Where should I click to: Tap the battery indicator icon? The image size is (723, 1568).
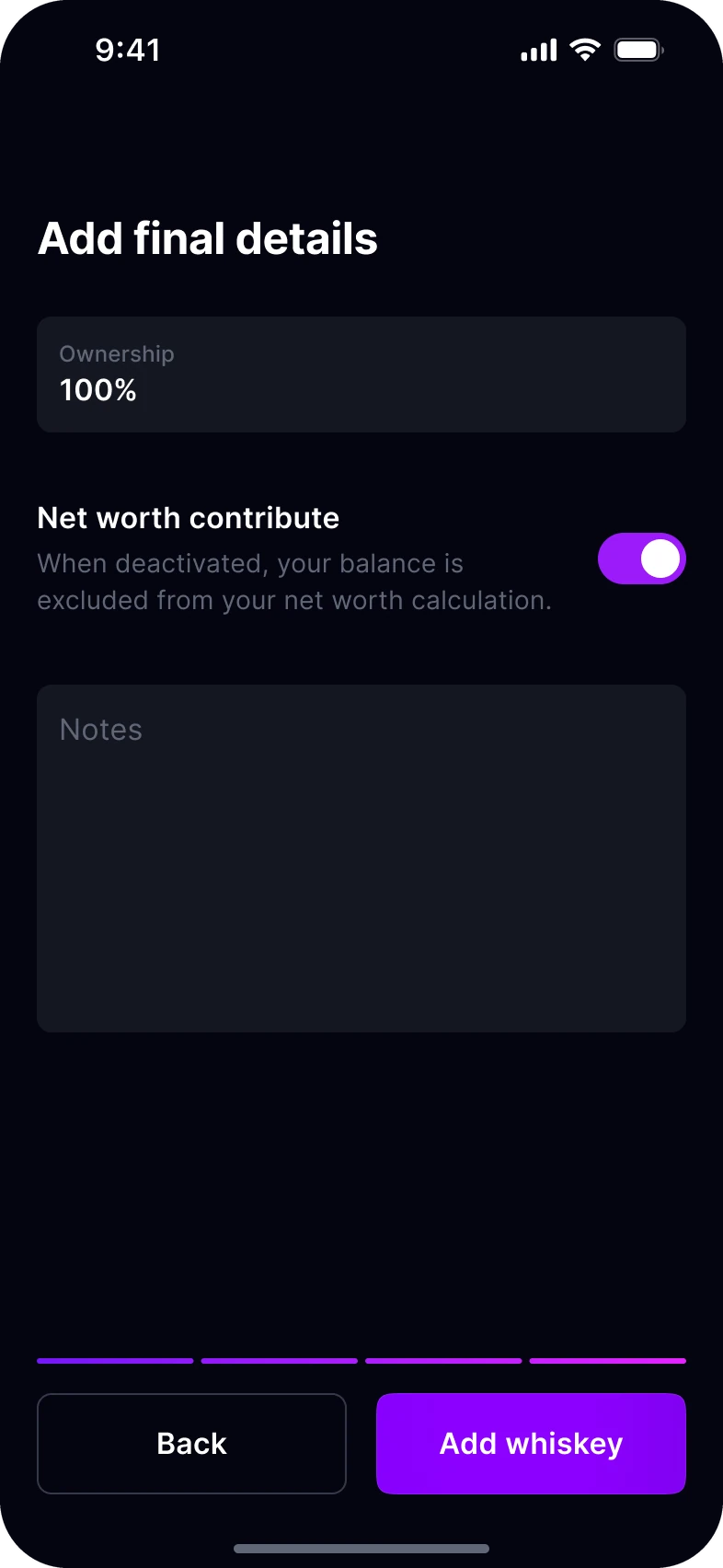(x=639, y=50)
